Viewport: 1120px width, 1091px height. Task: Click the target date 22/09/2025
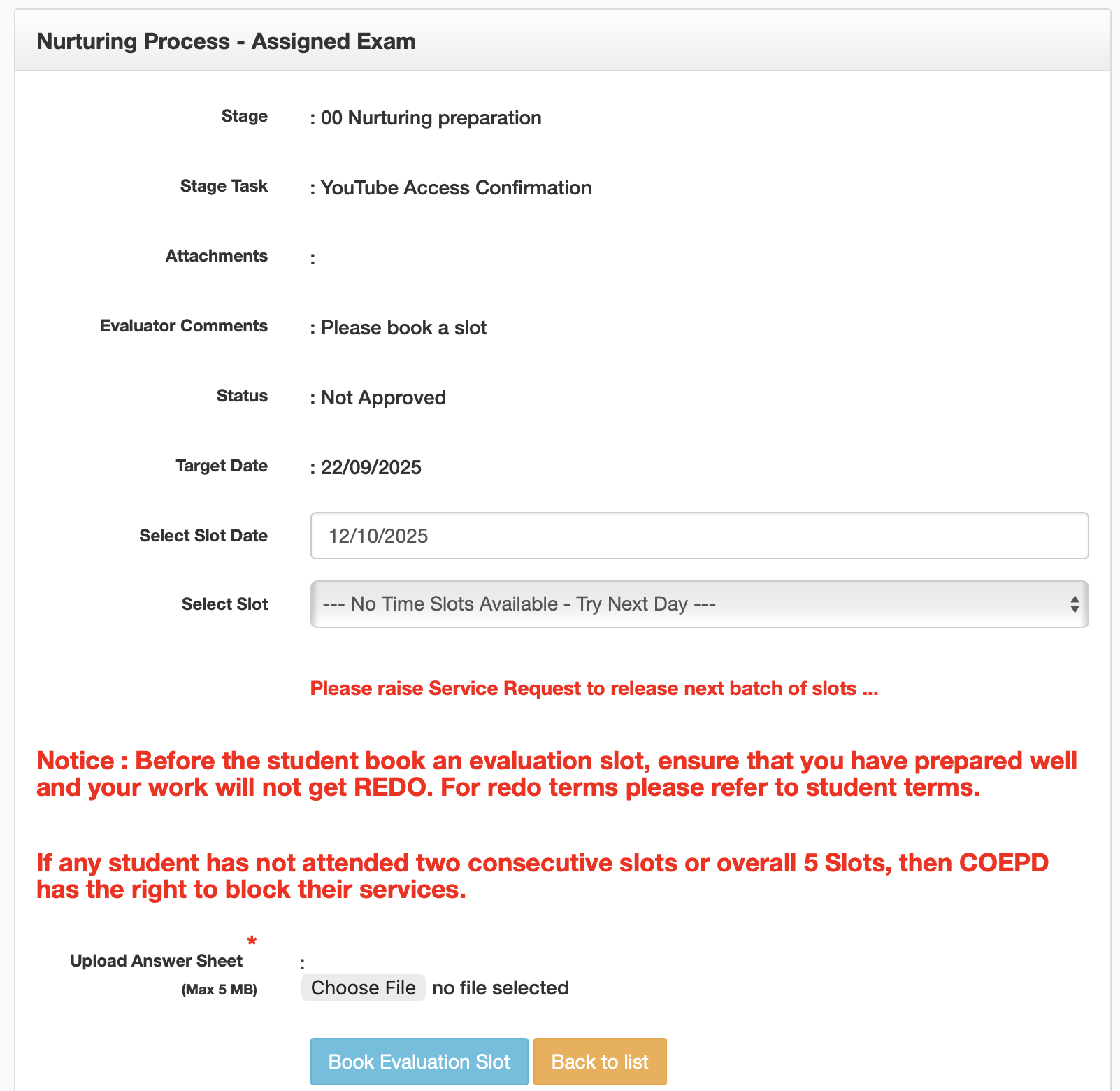(371, 468)
